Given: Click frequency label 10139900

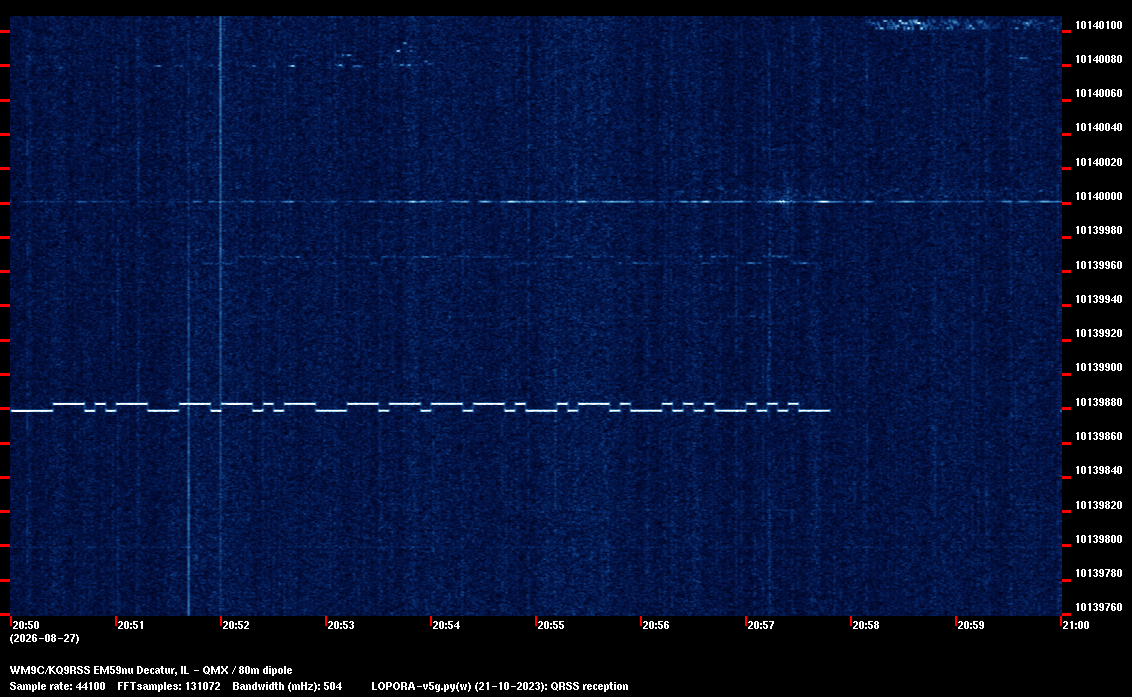Looking at the screenshot, I should 1099,367.
